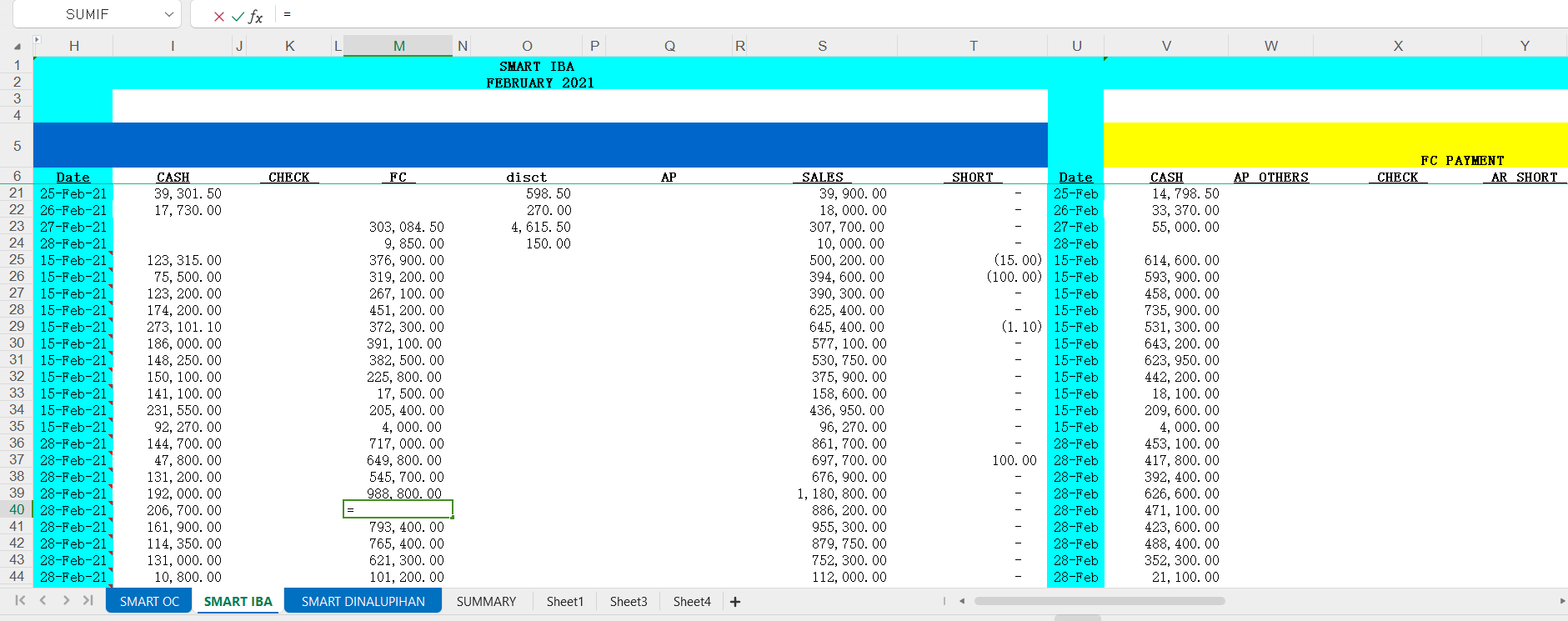Switch to the SMART OC sheet tab

pos(149,602)
